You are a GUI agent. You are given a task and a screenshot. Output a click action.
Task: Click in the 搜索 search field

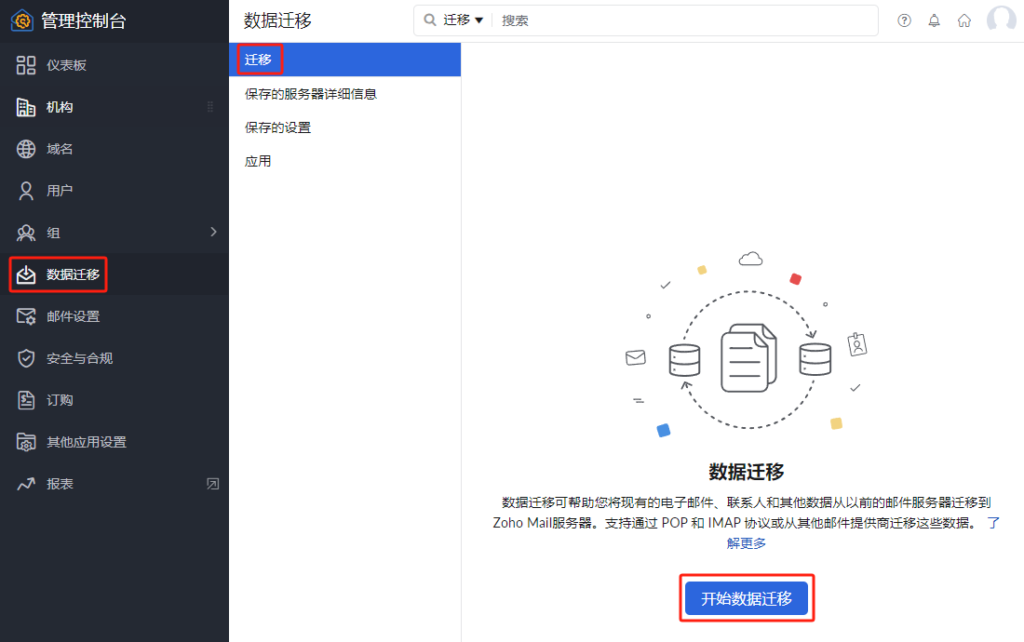coord(680,20)
